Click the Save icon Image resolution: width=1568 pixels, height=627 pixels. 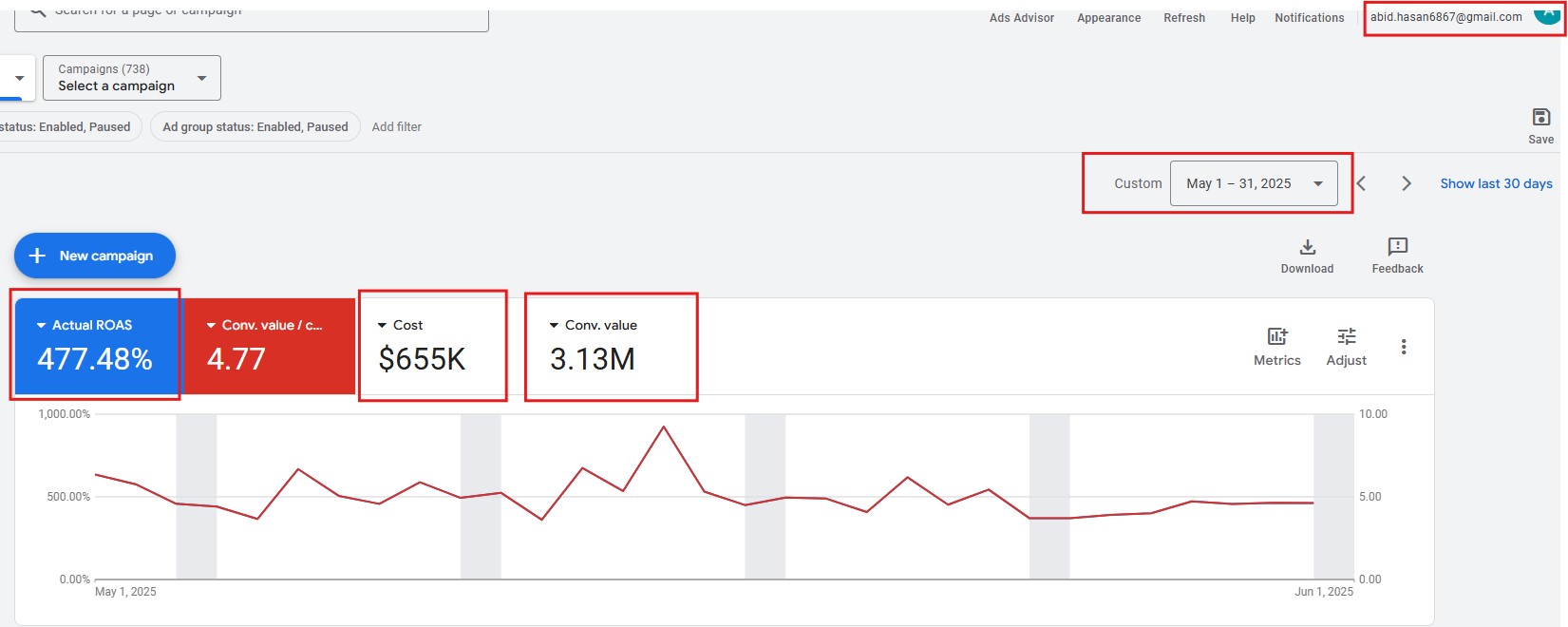(x=1540, y=117)
